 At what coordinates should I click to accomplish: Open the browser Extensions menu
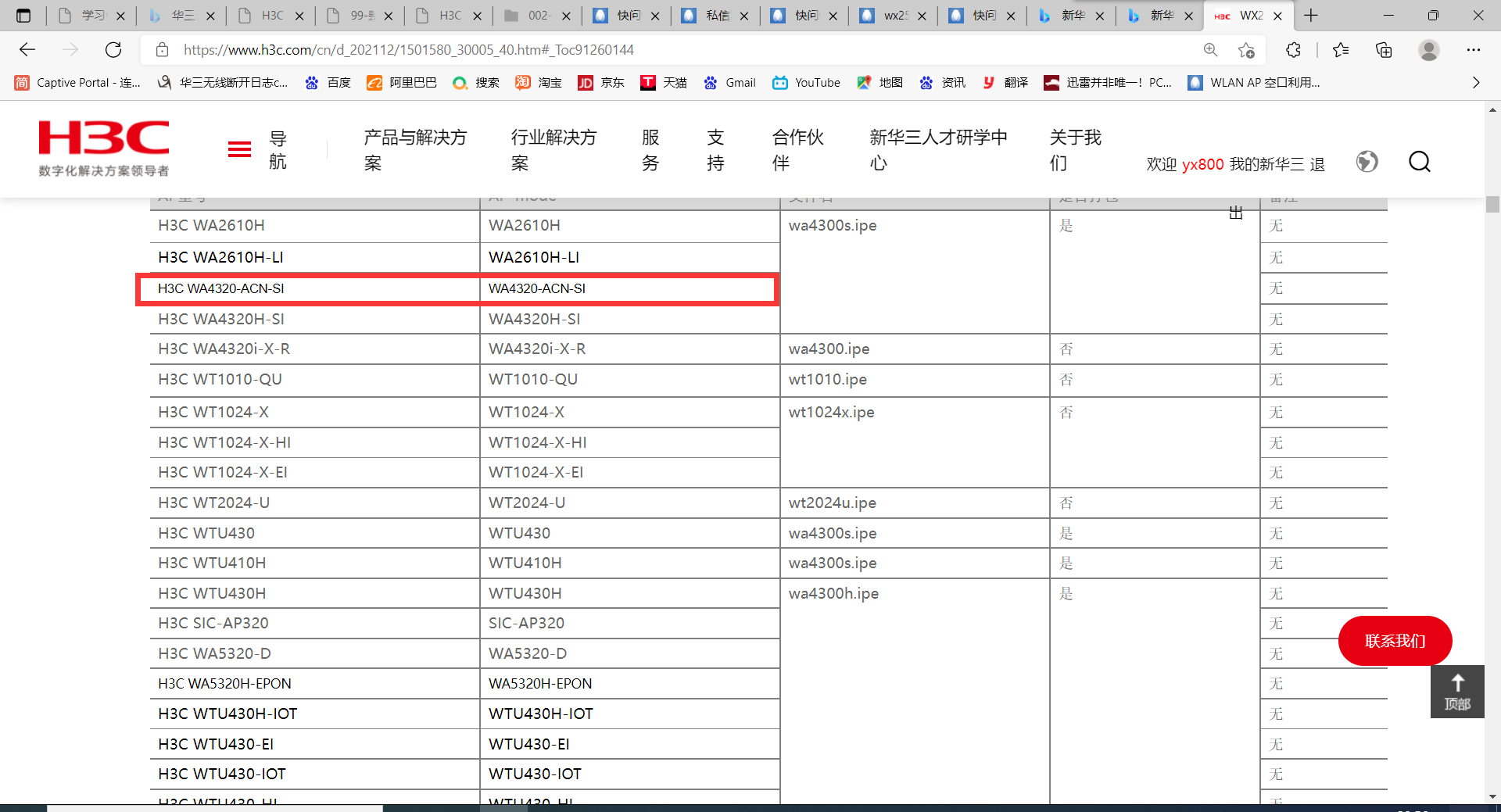pos(1293,50)
